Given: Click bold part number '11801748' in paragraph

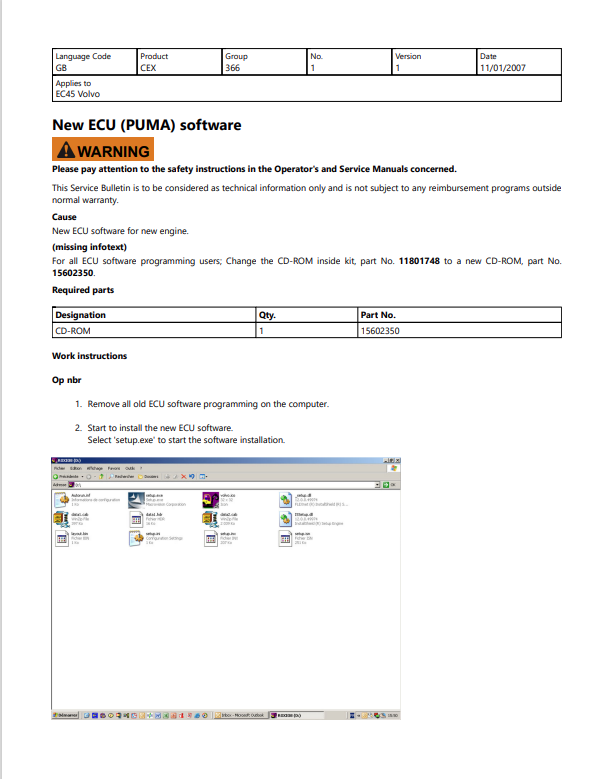Looking at the screenshot, I should 419,261.
